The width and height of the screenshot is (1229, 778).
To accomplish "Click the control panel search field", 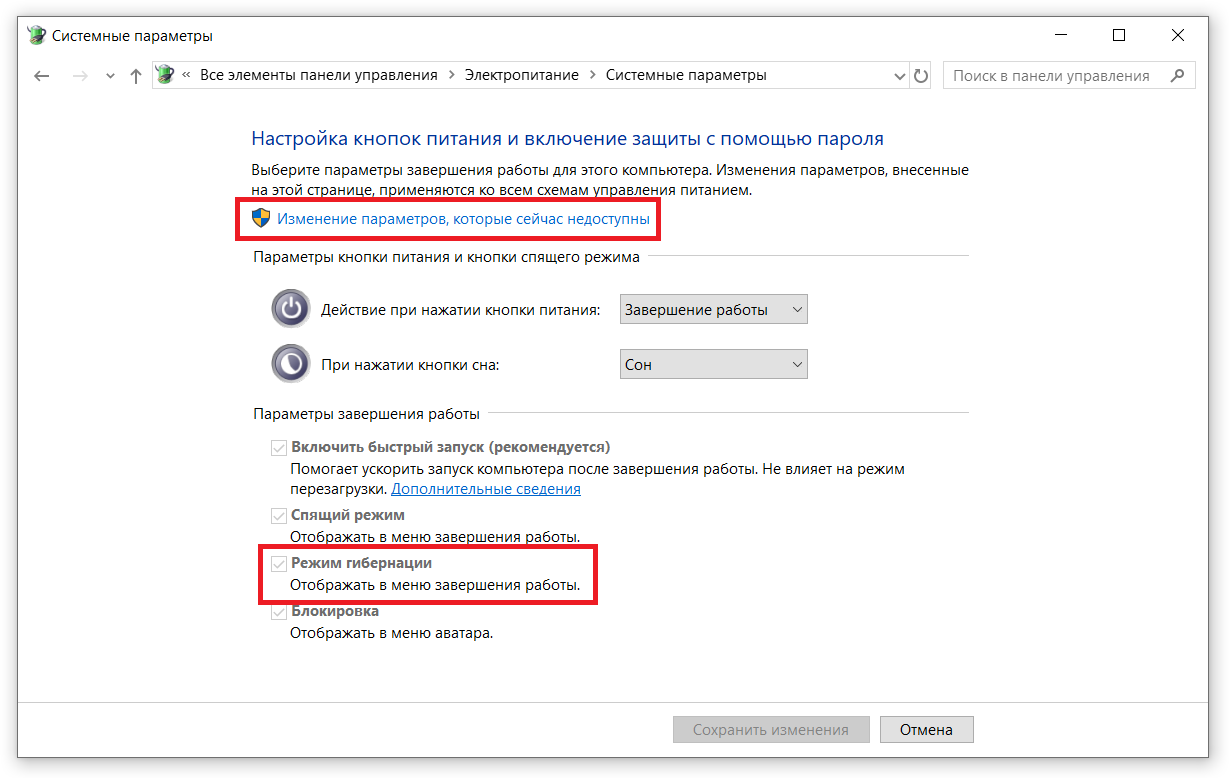I will [x=1051, y=75].
